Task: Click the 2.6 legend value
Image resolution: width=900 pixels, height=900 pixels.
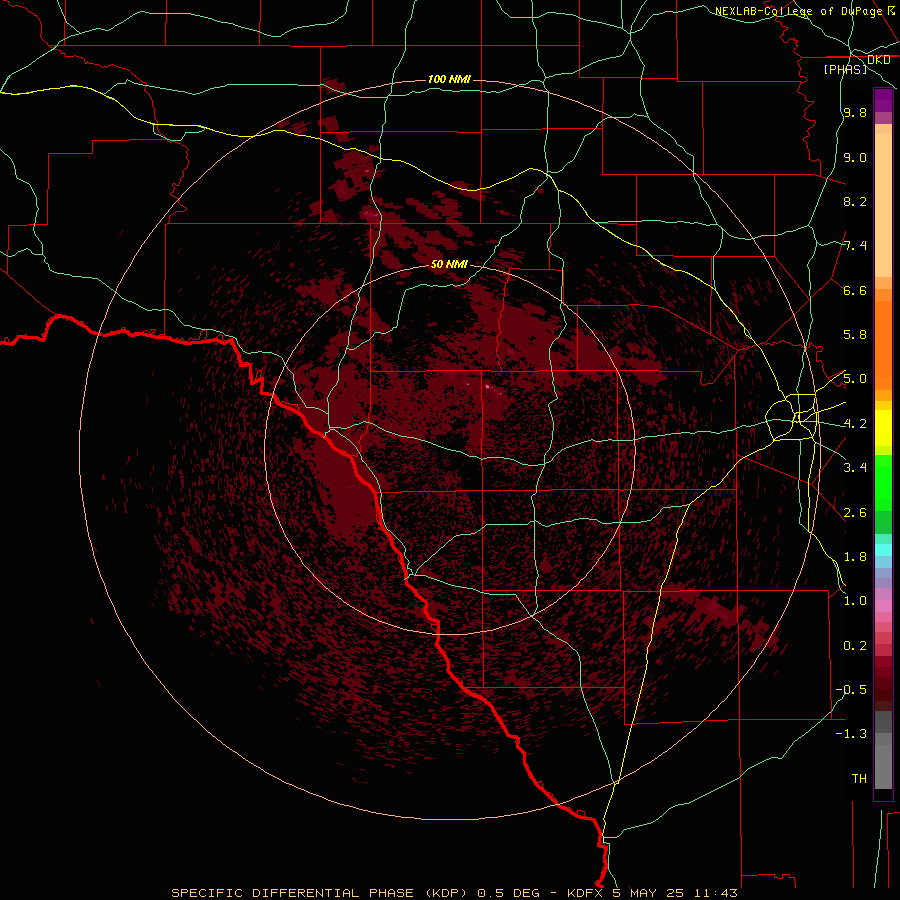Action: pyautogui.click(x=855, y=512)
